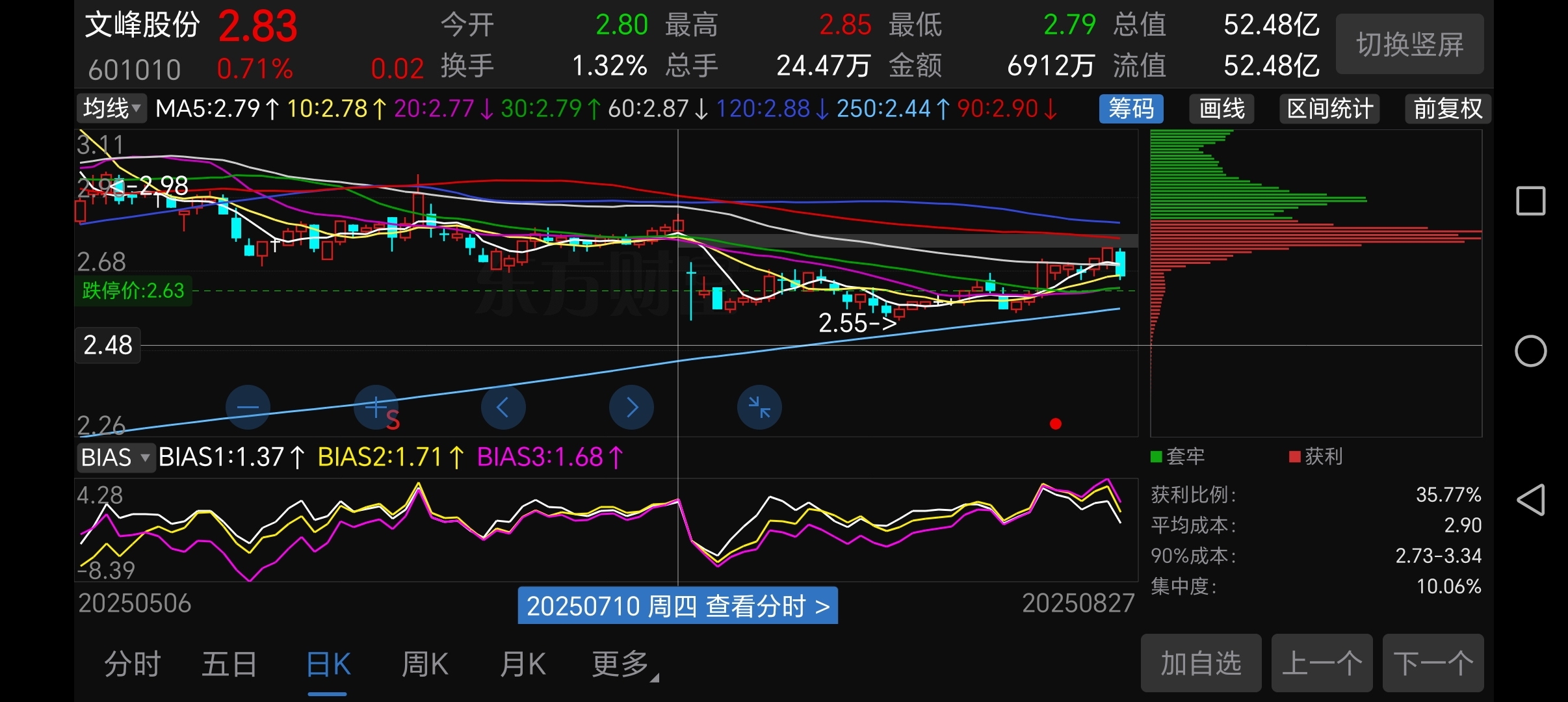Viewport: 1568px width, 702px height.
Task: Open the 均线 indicator dropdown
Action: pyautogui.click(x=112, y=109)
